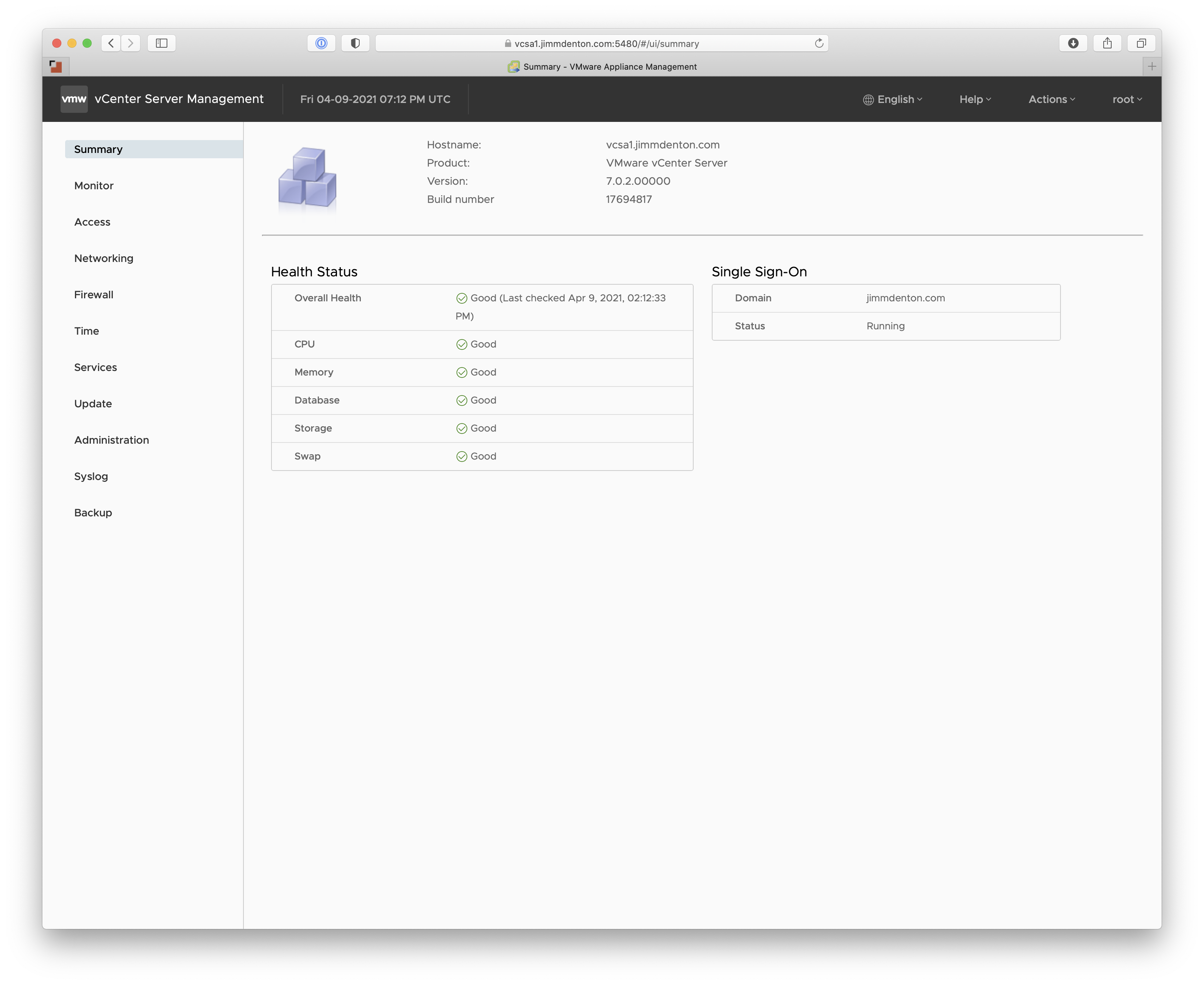Open Services in the sidebar
The image size is (1204, 985).
(95, 367)
